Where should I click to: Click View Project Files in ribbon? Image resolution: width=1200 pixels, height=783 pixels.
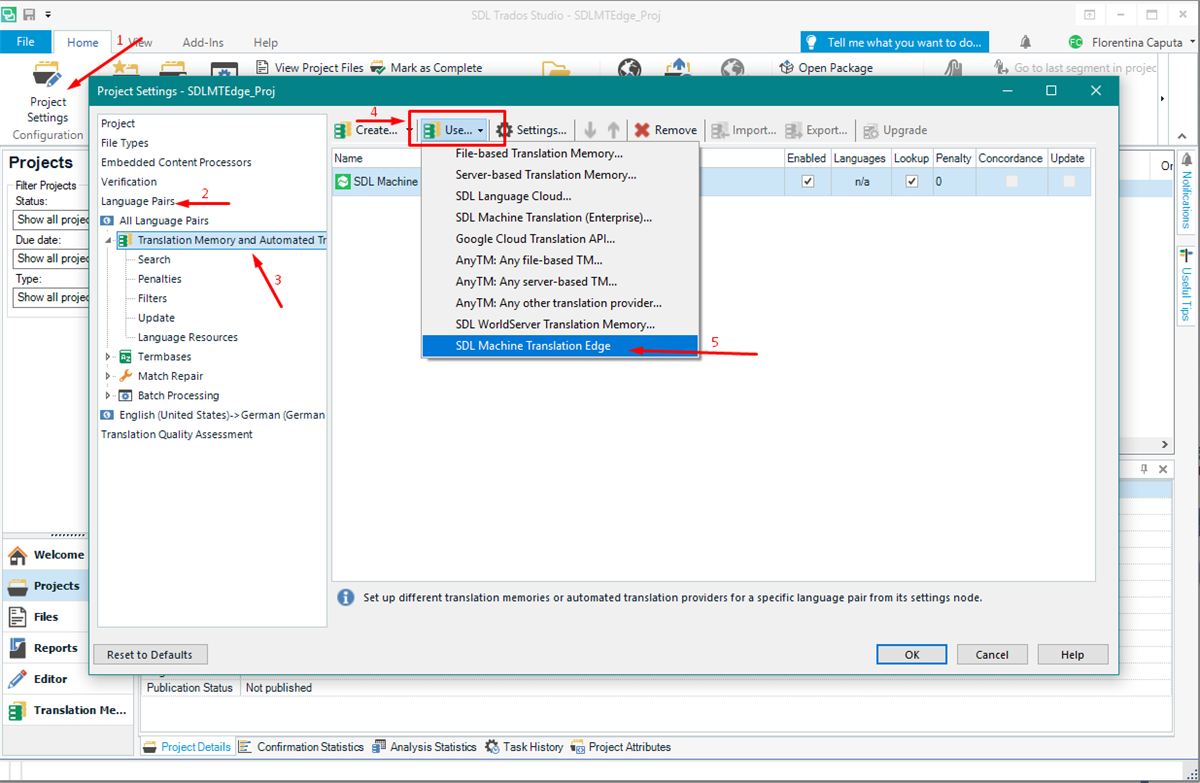point(310,68)
